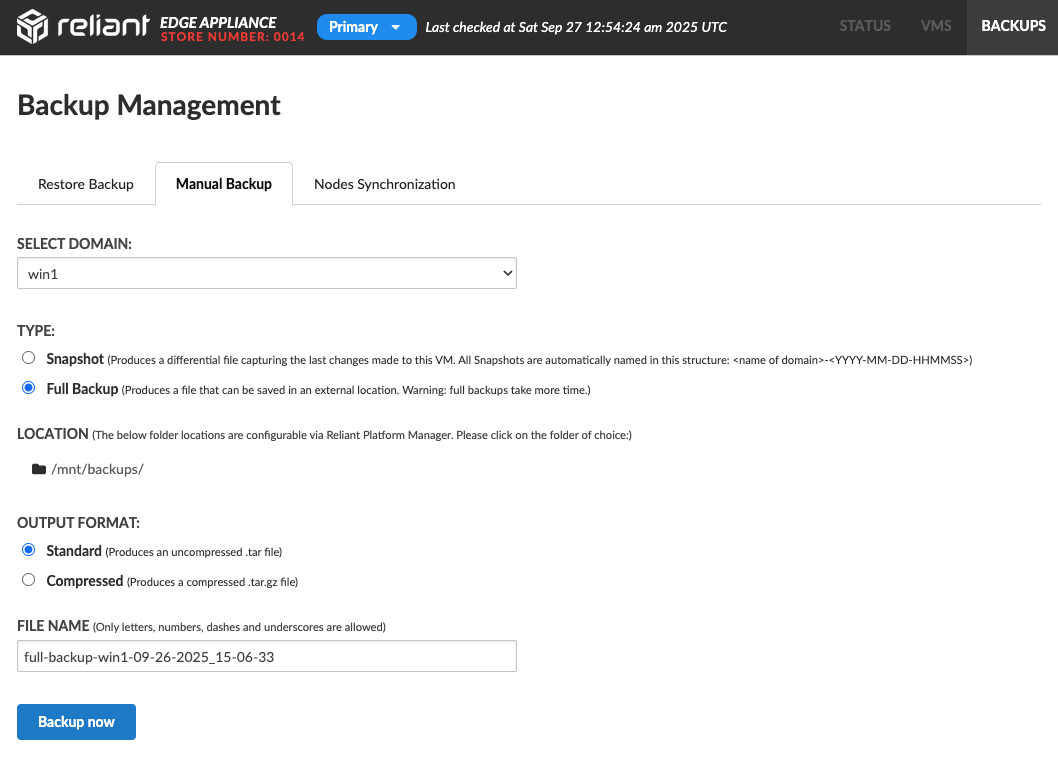Choose Compressed output format
The height and width of the screenshot is (762, 1058).
(28, 580)
